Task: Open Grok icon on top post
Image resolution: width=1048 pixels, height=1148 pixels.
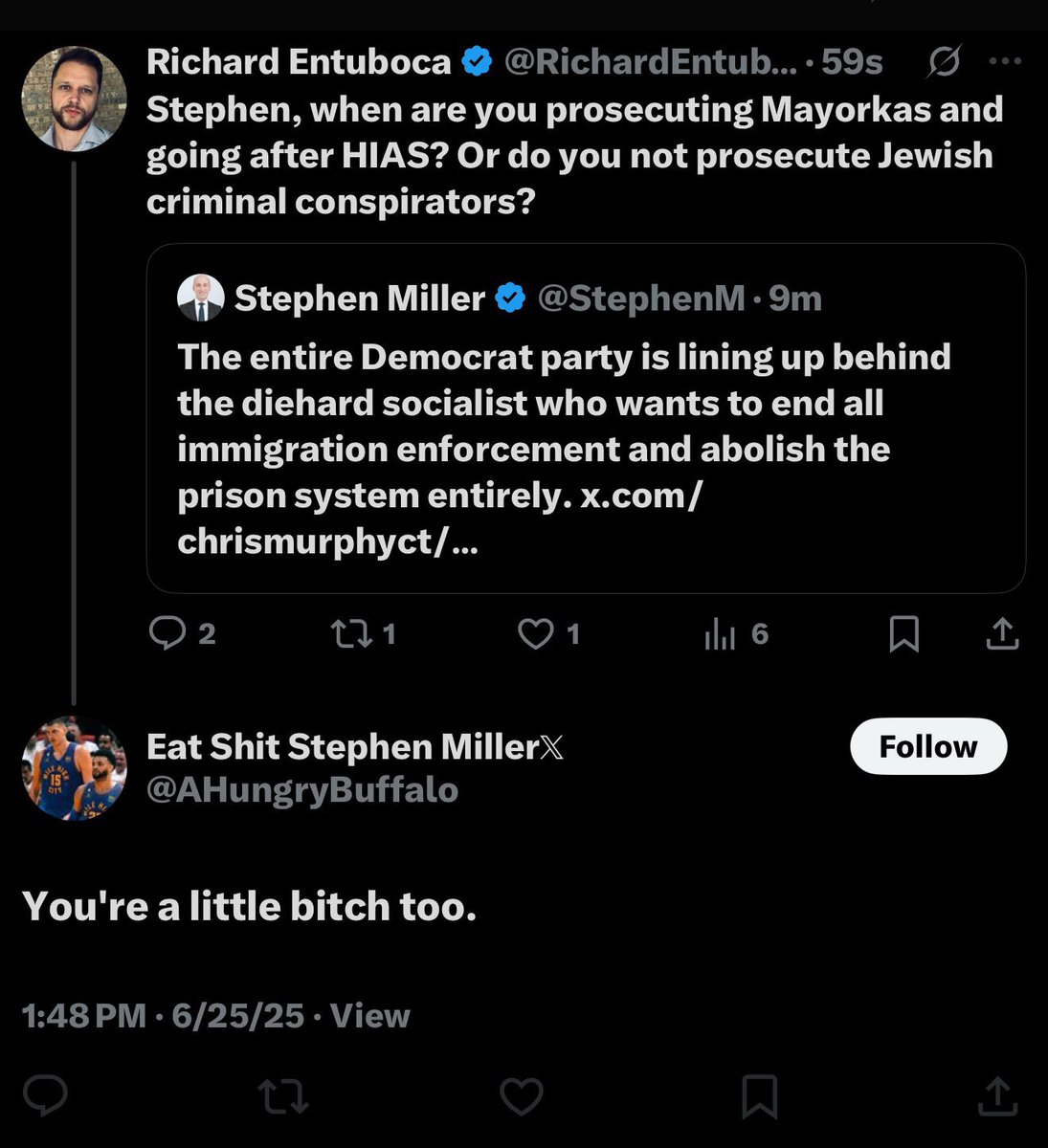Action: pyautogui.click(x=944, y=63)
